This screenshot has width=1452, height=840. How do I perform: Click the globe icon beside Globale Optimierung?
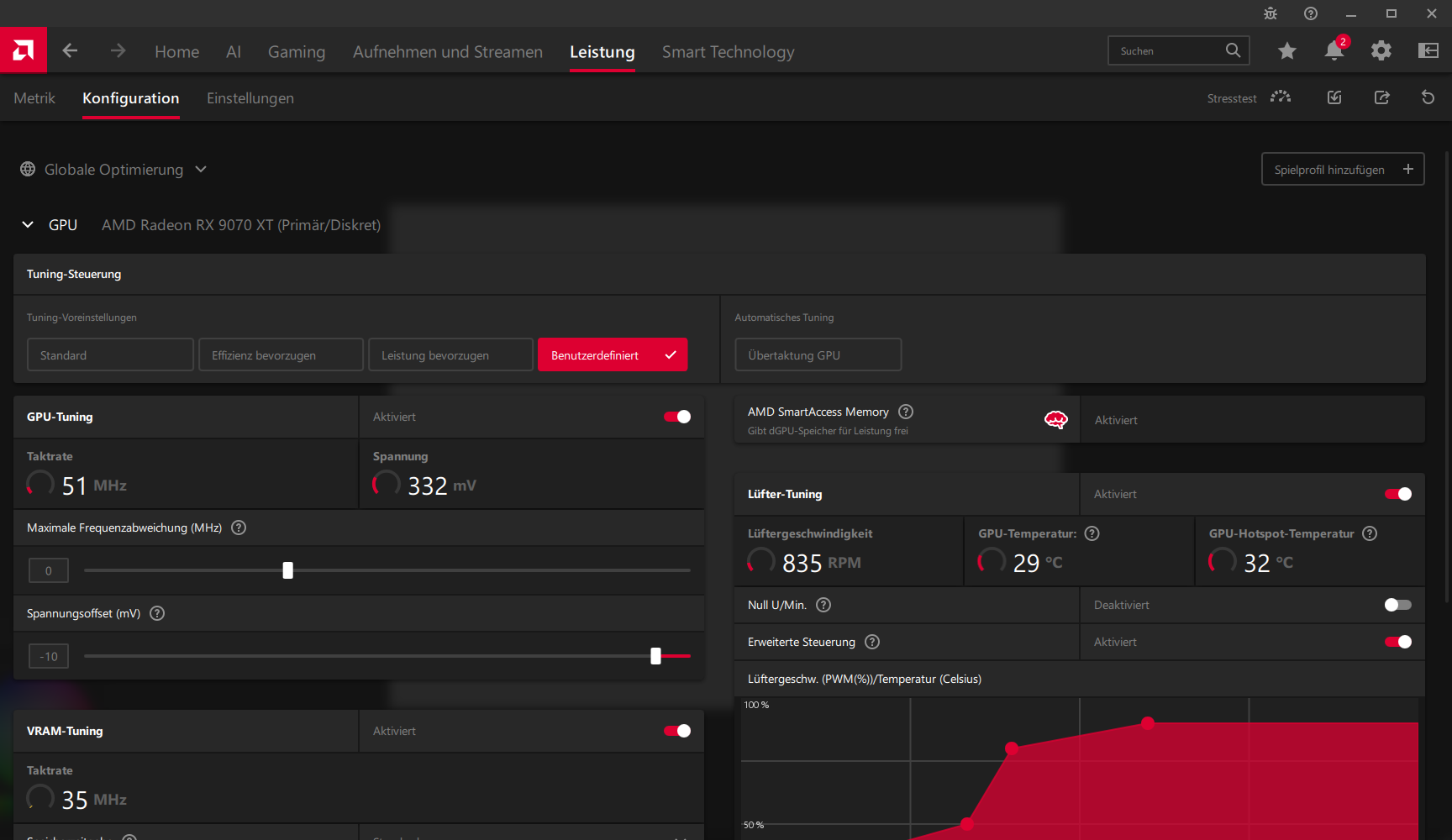point(28,169)
